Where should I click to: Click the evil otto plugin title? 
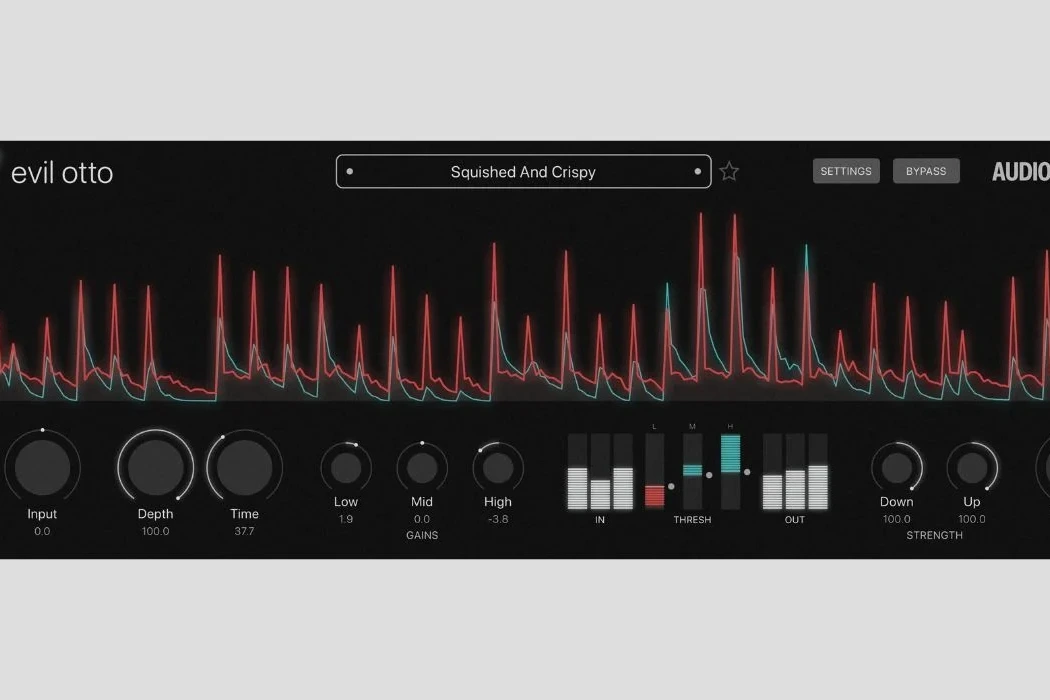coord(62,173)
